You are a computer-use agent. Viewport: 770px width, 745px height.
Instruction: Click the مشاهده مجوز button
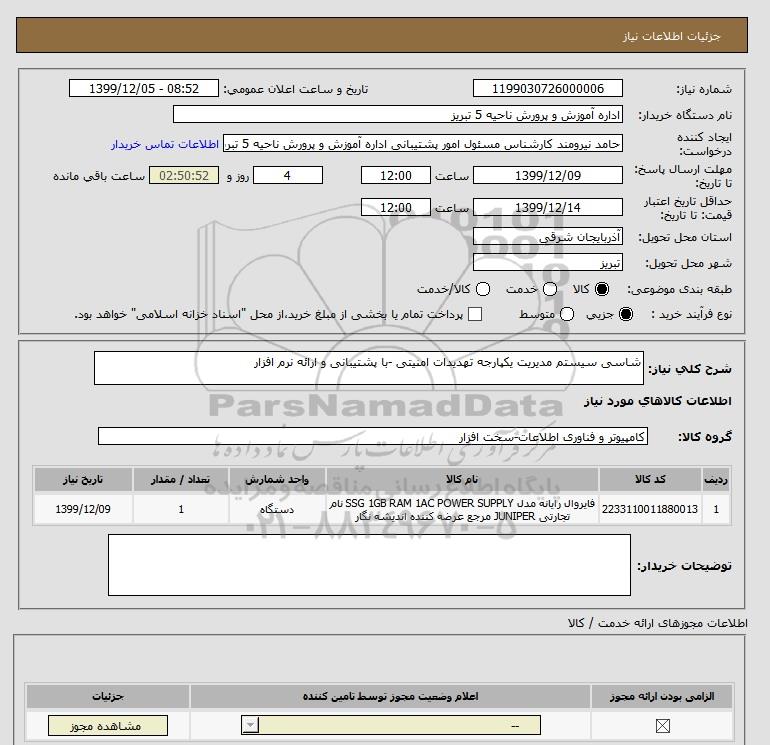click(x=108, y=725)
